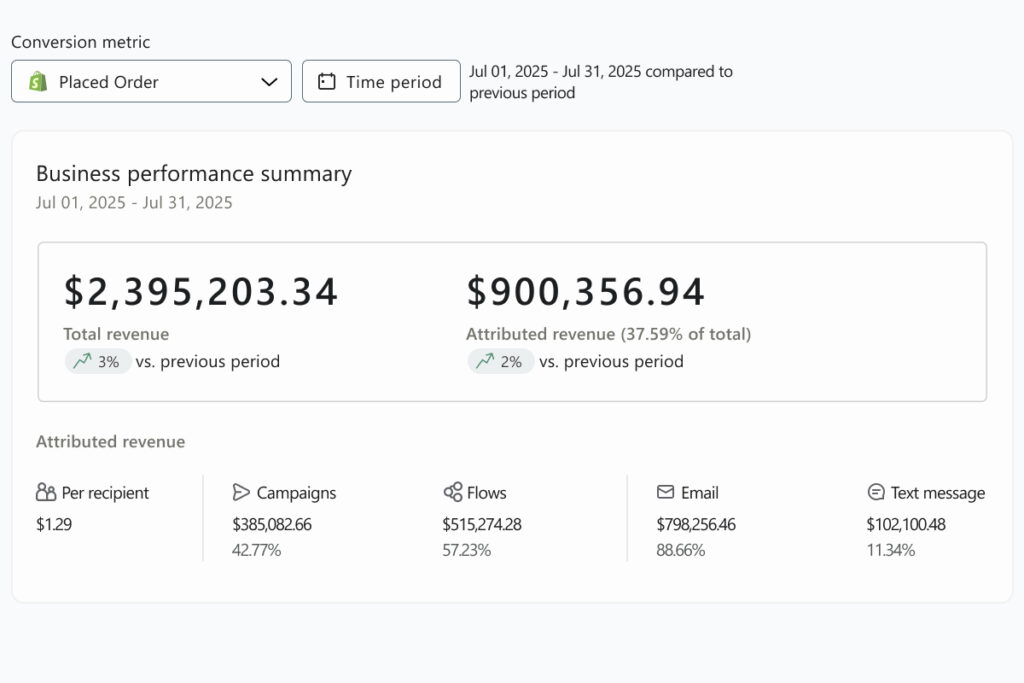The width and height of the screenshot is (1024, 683).
Task: Expand the dropdown chevron beside Placed Order
Action: point(269,82)
